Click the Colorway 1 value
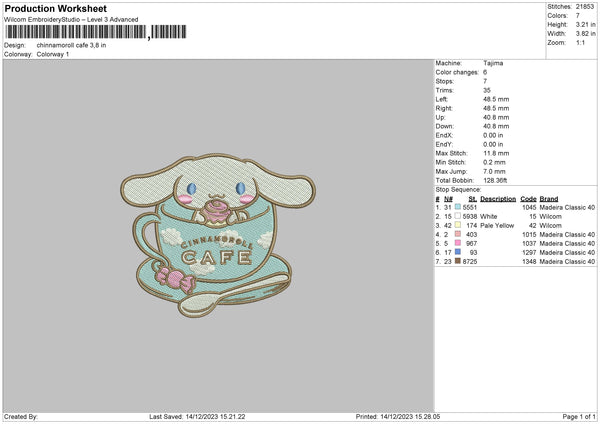 coord(53,54)
